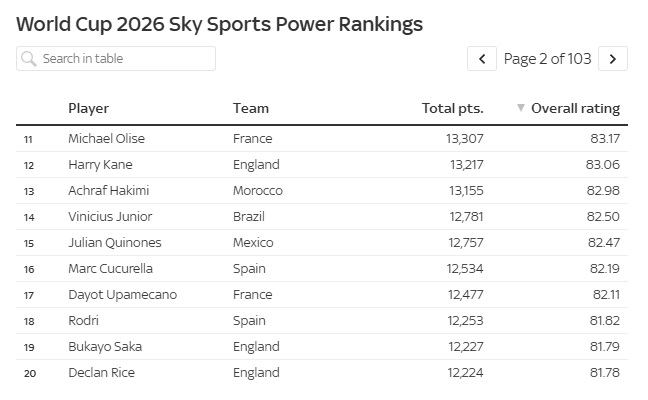648x400 pixels.
Task: Click the Page 2 of 103 label
Action: coord(548,59)
